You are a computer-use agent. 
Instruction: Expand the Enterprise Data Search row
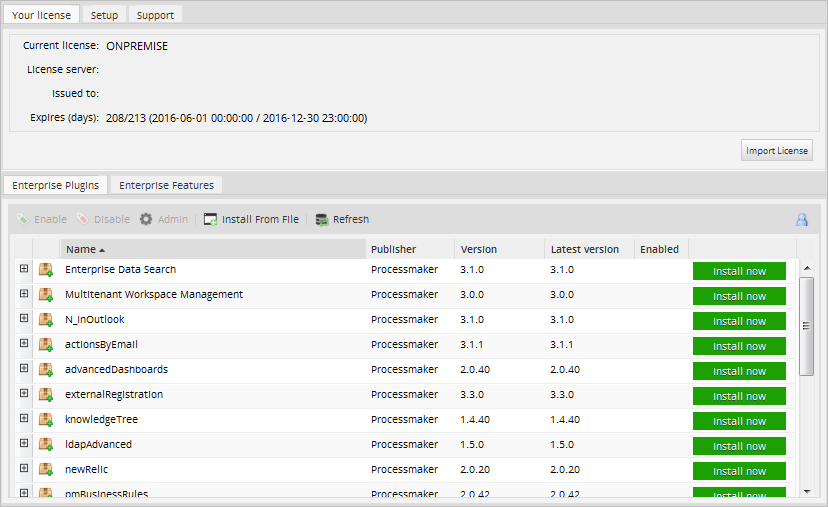23,269
